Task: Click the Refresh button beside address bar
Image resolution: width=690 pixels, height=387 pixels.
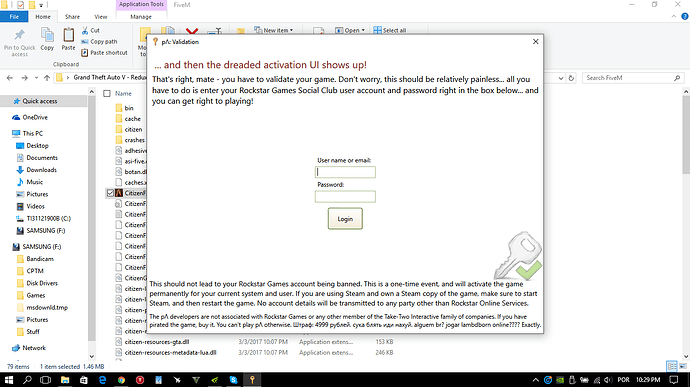Action: pos(571,78)
